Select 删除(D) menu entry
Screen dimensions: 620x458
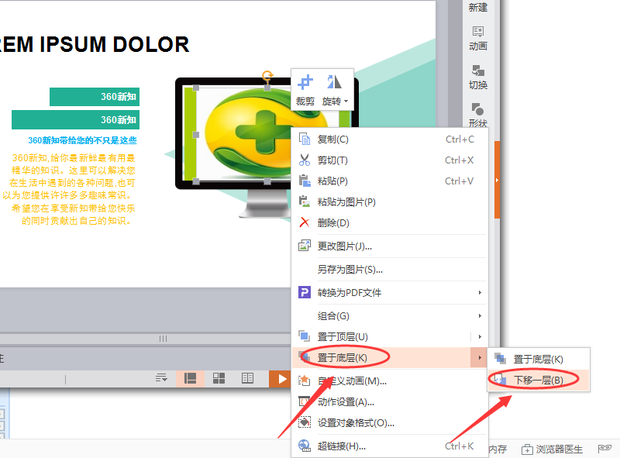[389, 223]
